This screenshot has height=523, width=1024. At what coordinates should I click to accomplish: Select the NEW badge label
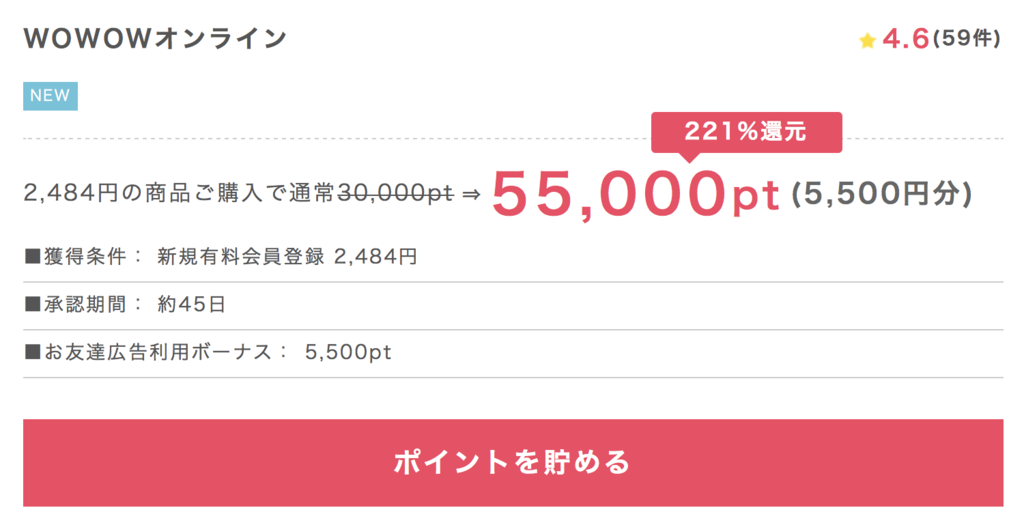click(50, 96)
